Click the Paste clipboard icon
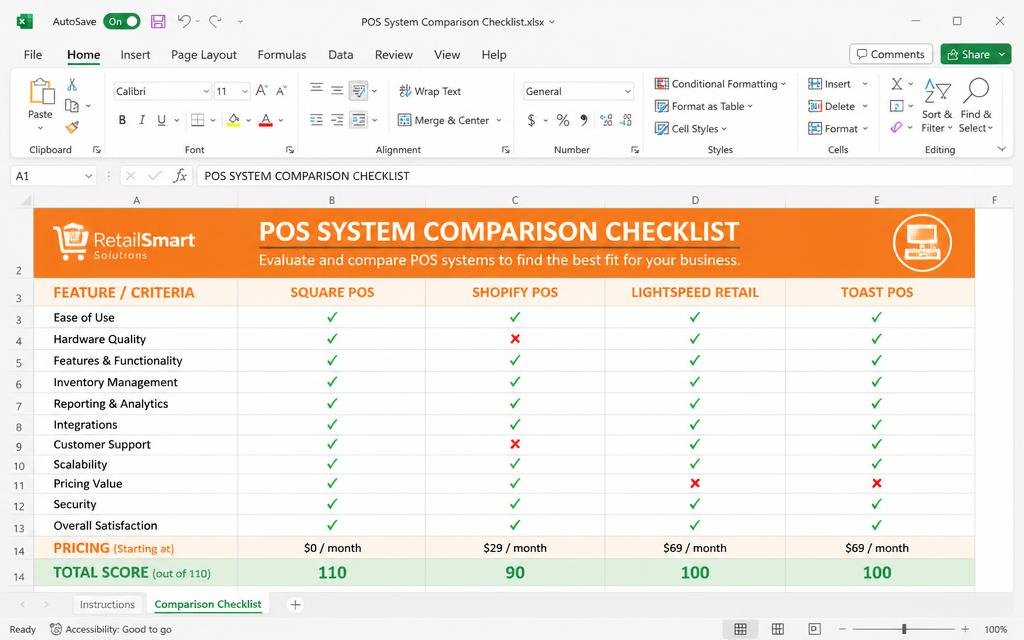 (41, 91)
